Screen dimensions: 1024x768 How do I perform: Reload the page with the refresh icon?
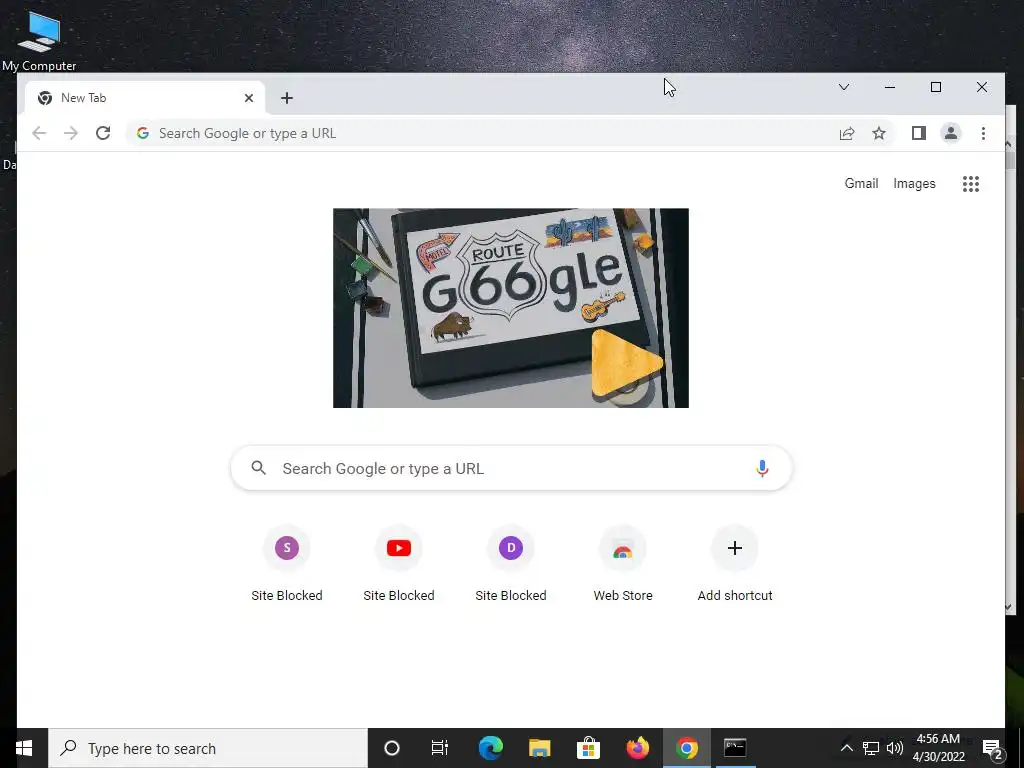[x=103, y=133]
